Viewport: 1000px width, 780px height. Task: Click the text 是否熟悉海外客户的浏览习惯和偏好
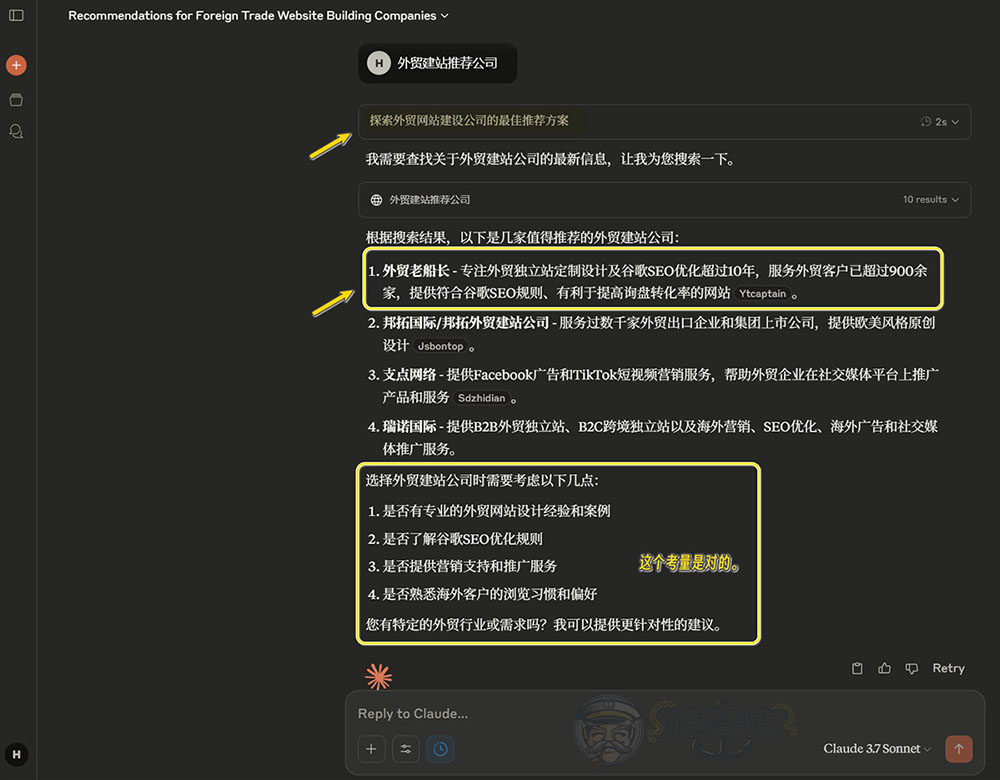pyautogui.click(x=490, y=594)
